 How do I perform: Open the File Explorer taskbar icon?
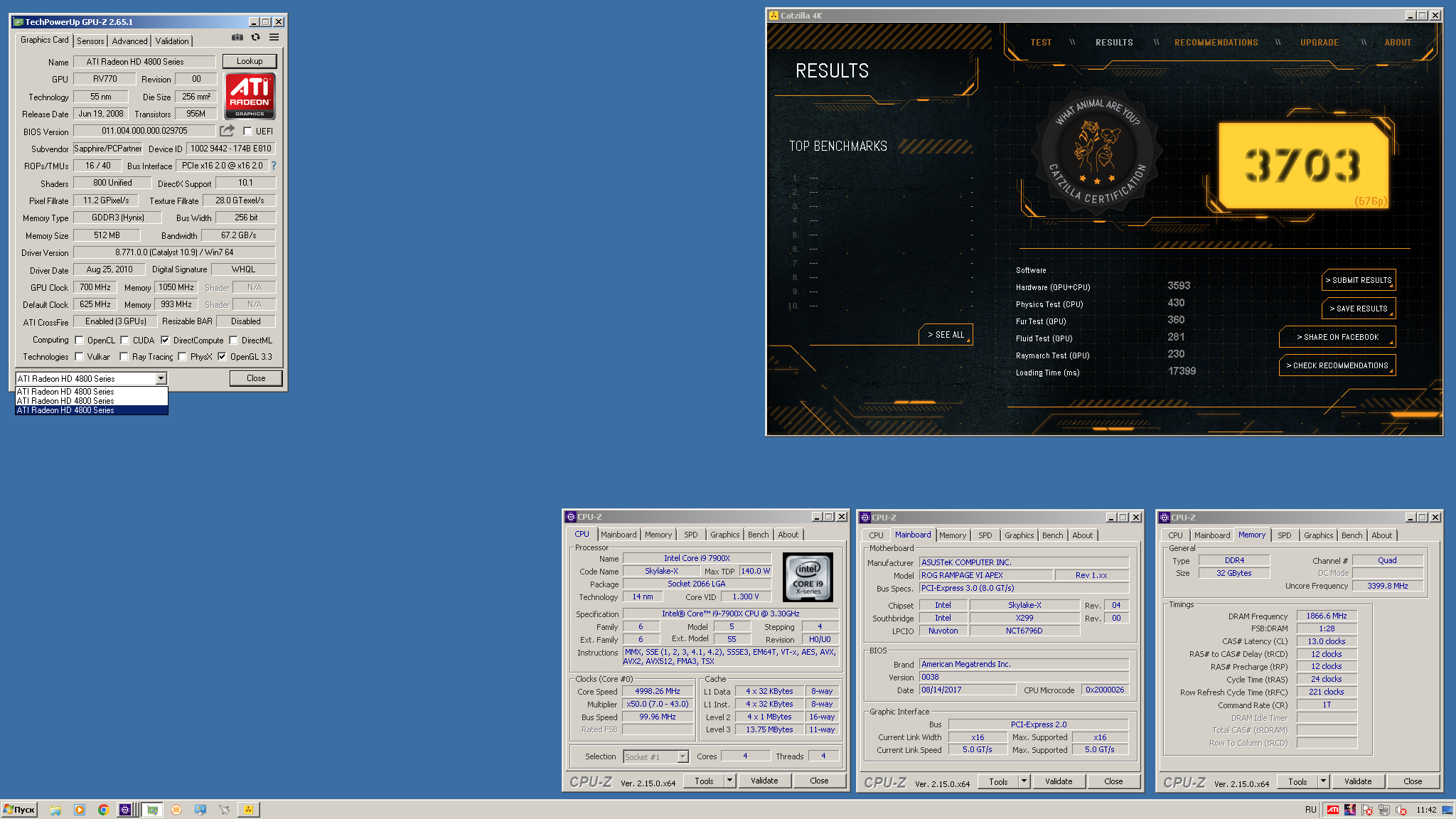coord(55,810)
